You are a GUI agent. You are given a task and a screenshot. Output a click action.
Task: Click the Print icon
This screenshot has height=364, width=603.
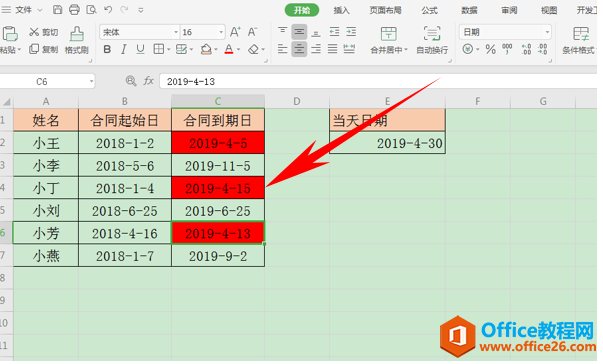point(74,10)
